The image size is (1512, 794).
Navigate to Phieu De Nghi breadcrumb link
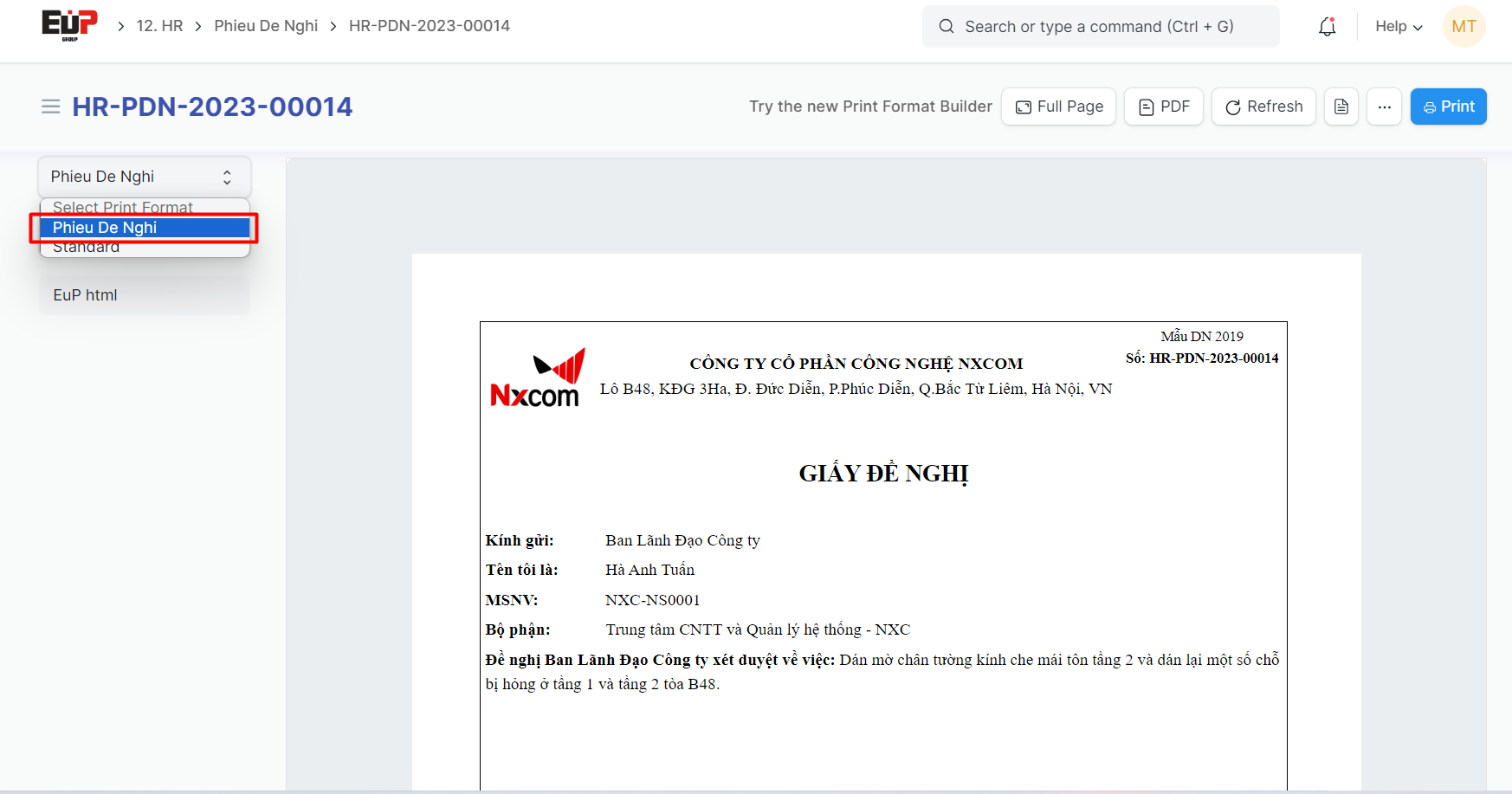[266, 26]
